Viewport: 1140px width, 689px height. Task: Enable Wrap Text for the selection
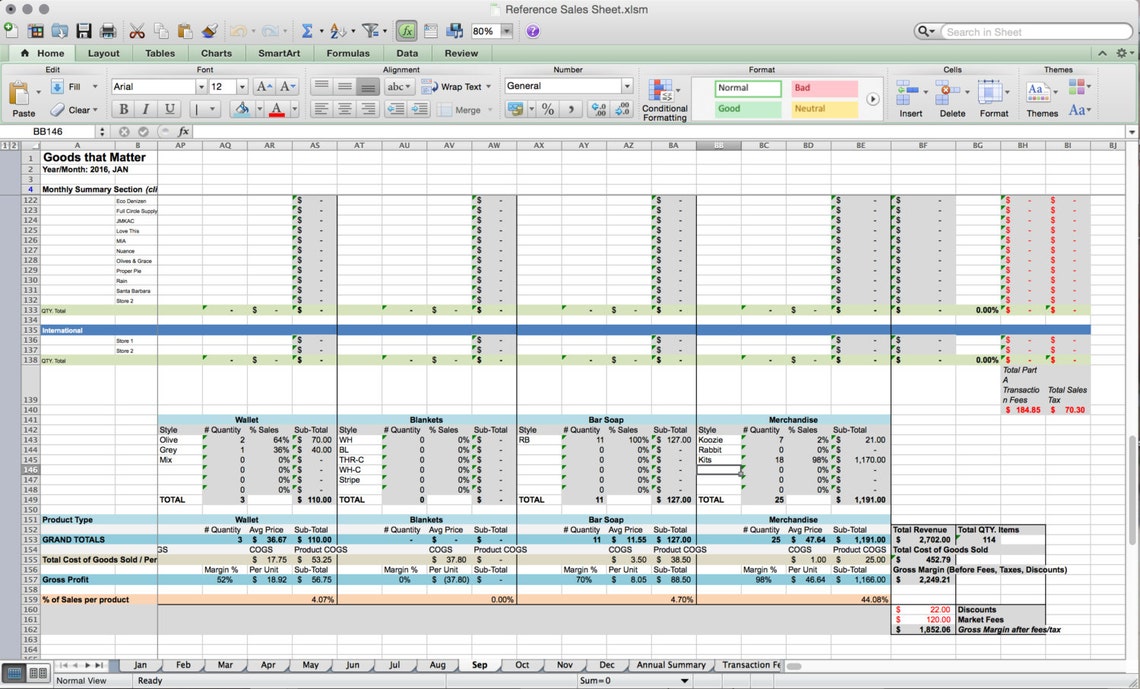click(x=462, y=86)
